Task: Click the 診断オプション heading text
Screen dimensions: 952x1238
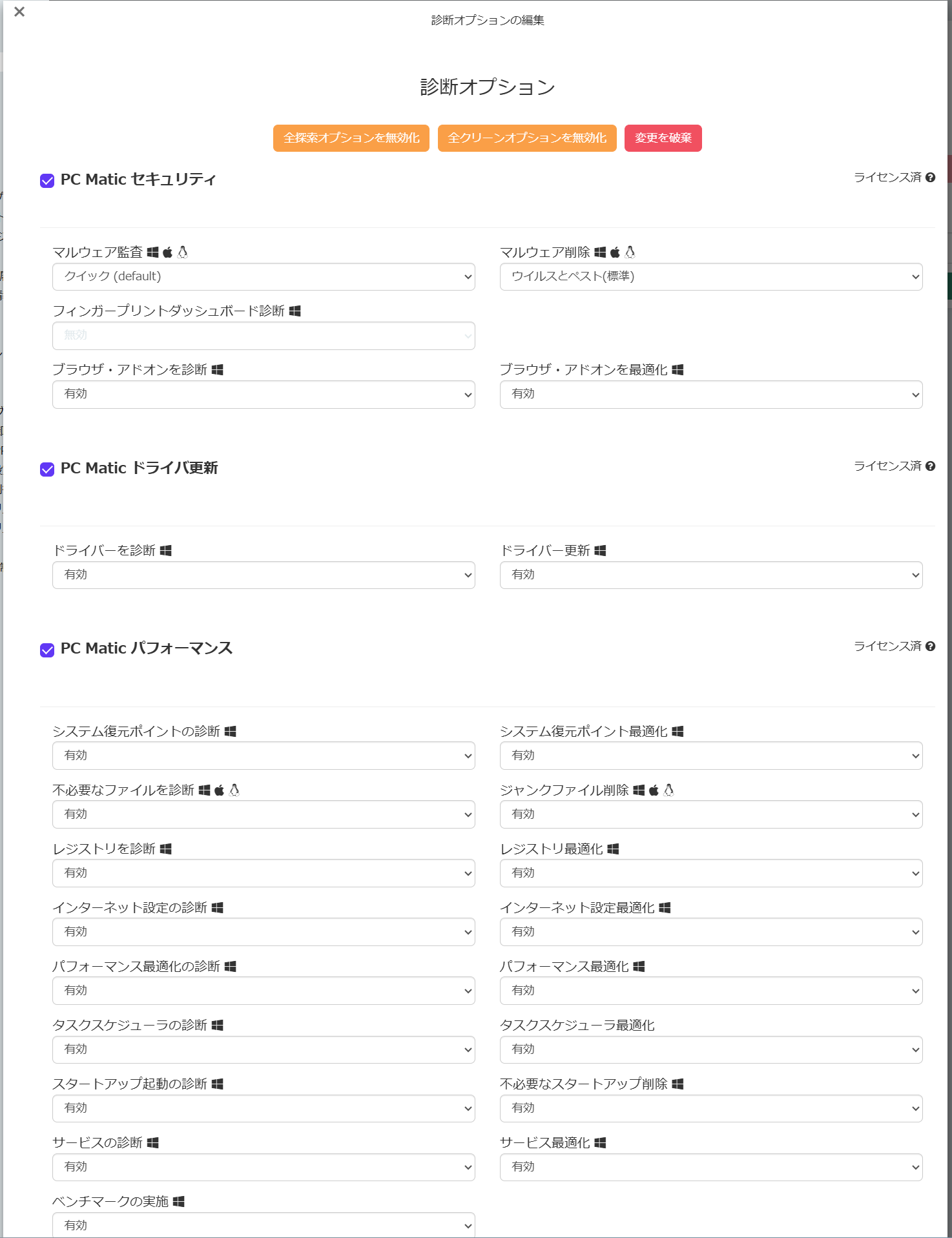Action: click(488, 87)
